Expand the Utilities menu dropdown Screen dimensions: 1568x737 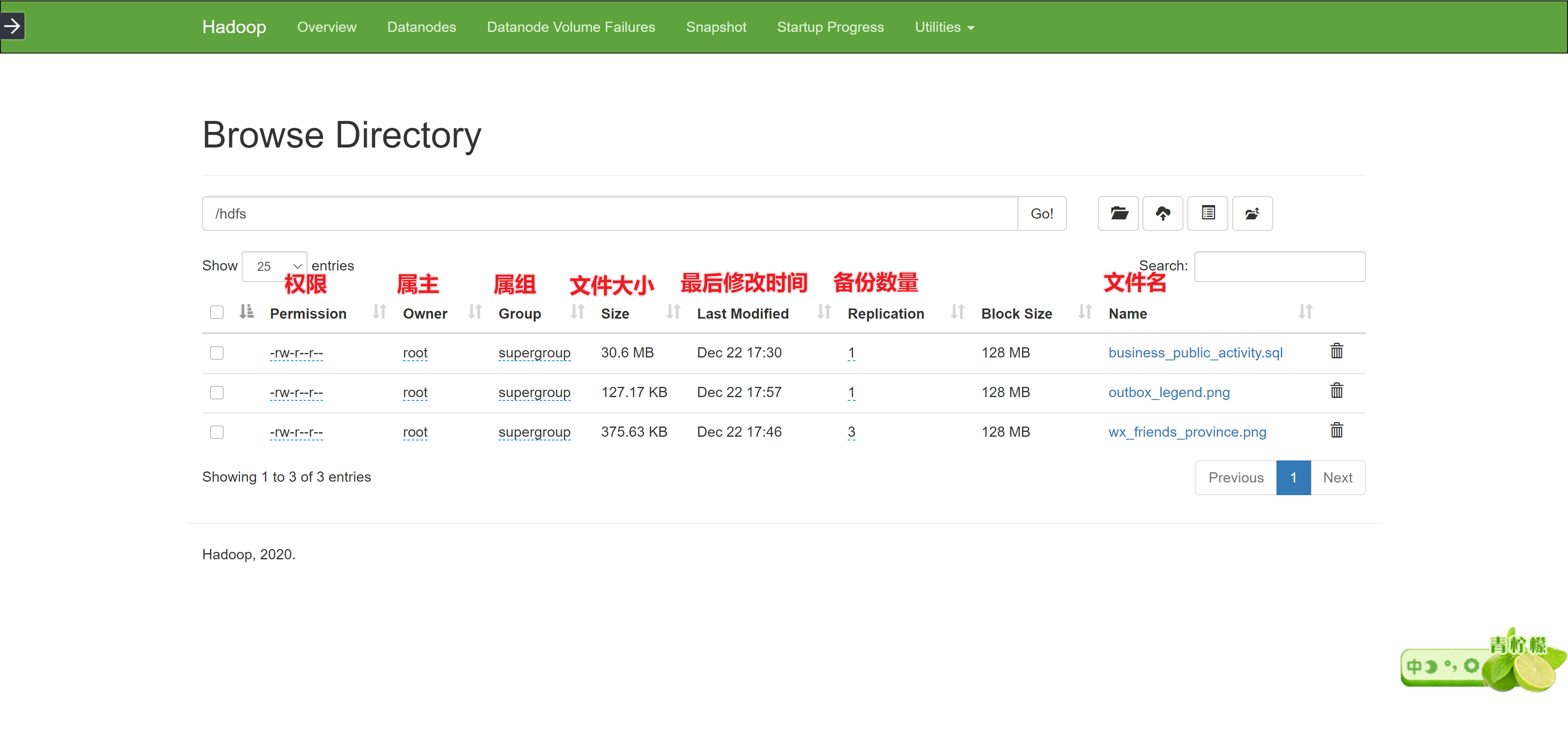(x=944, y=27)
